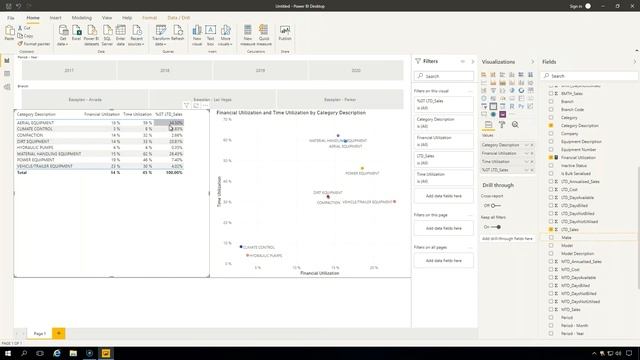
Task: Click the Refresh icon
Action: pyautogui.click(x=178, y=33)
